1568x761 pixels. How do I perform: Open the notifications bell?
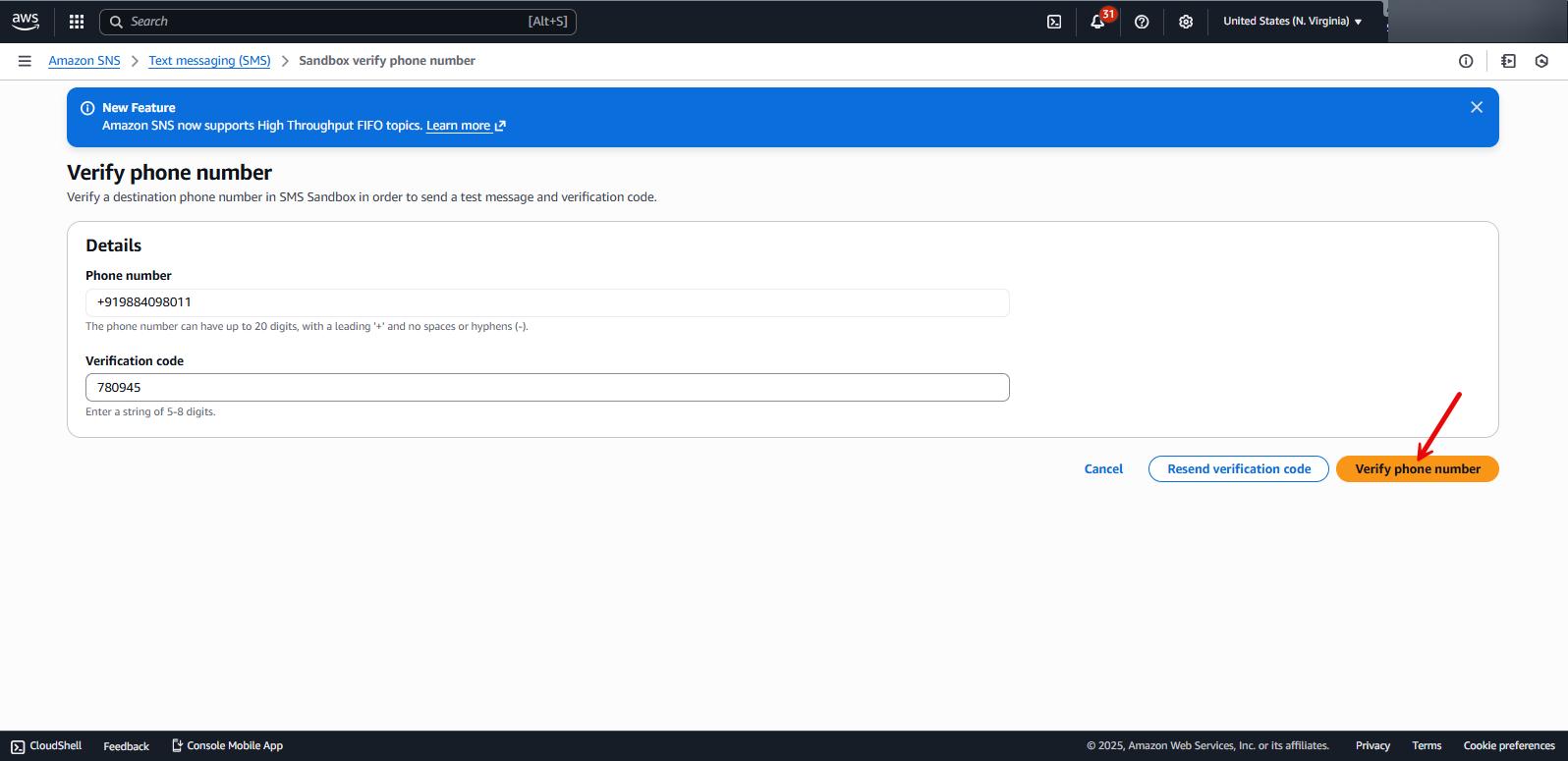point(1097,22)
